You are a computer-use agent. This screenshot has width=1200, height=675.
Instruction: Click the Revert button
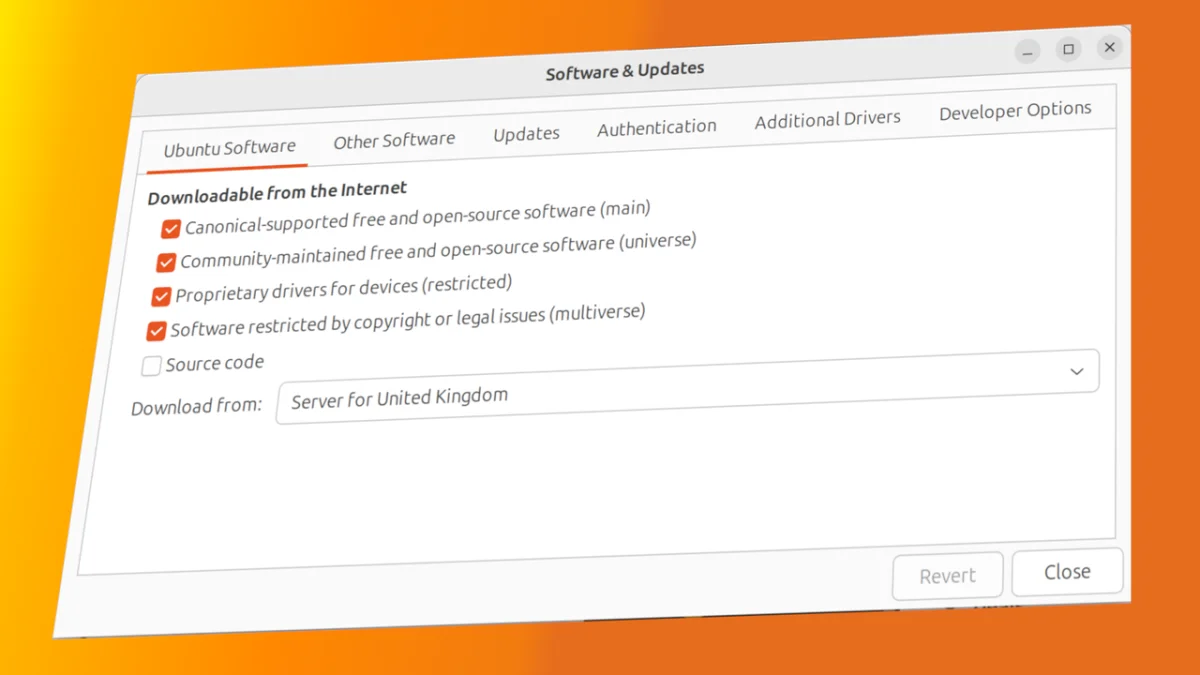coord(947,576)
